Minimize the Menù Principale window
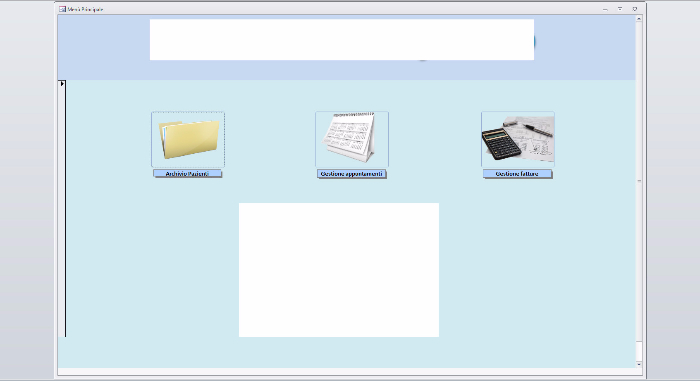700x381 pixels. pyautogui.click(x=605, y=9)
